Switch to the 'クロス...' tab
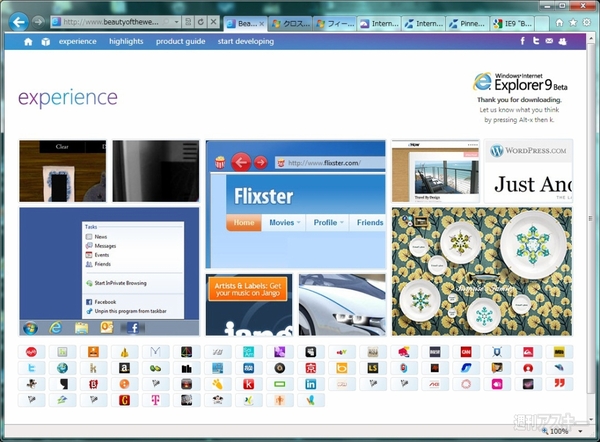Viewport: 600px width, 442px height. click(291, 24)
